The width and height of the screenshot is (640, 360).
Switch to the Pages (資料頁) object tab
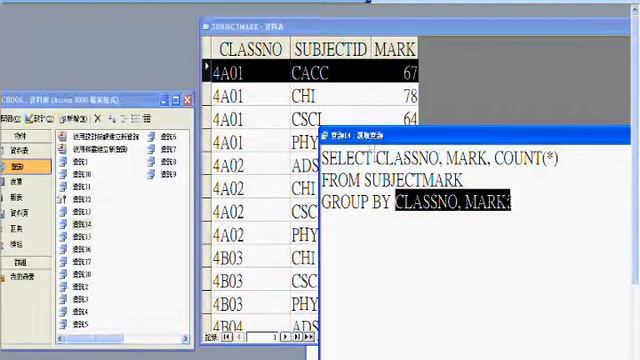[x=25, y=213]
